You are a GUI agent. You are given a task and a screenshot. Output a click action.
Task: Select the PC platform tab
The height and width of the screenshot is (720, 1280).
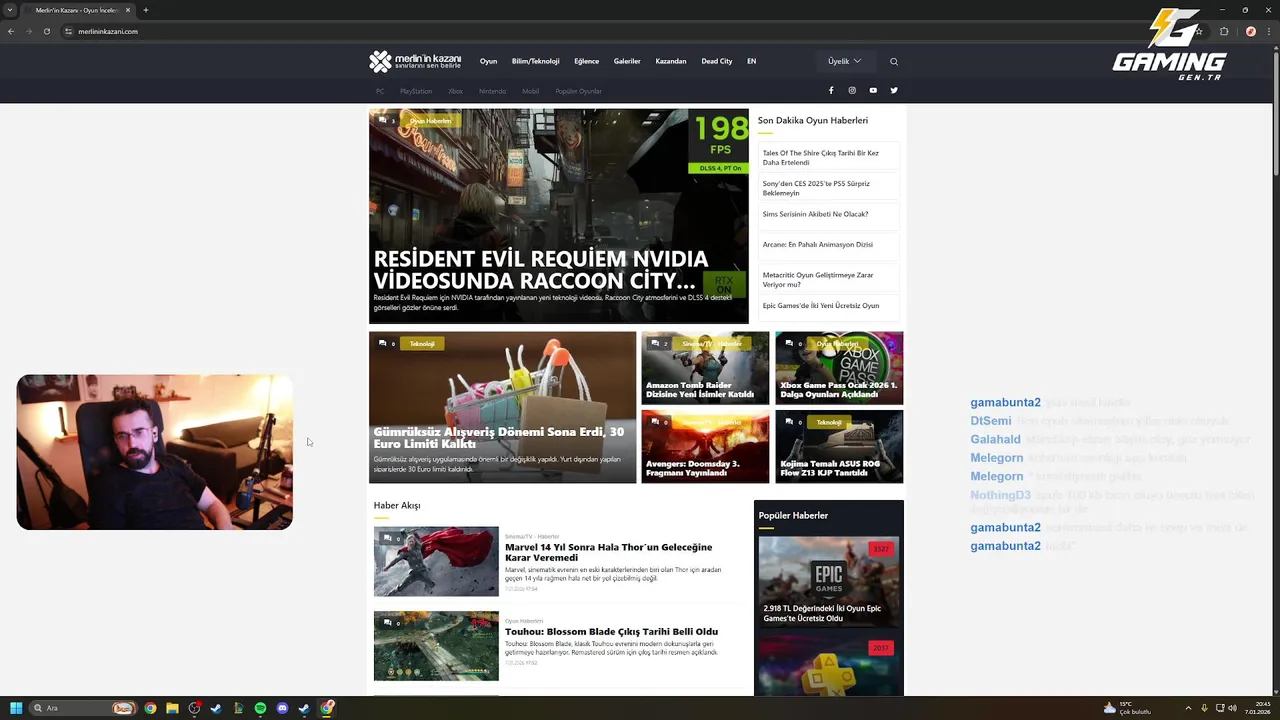tap(380, 91)
